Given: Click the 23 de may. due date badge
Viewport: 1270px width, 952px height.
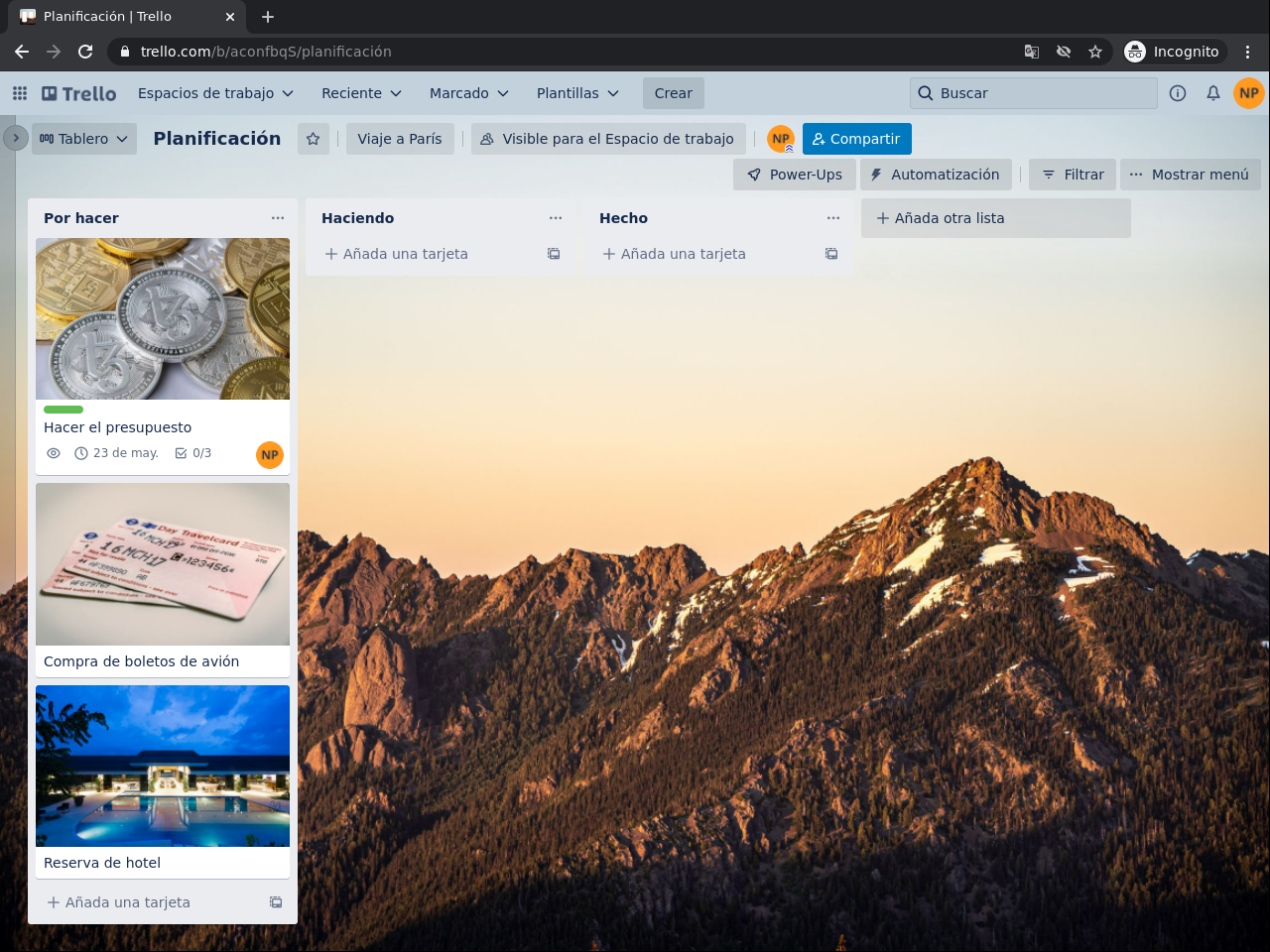Looking at the screenshot, I should 116,453.
